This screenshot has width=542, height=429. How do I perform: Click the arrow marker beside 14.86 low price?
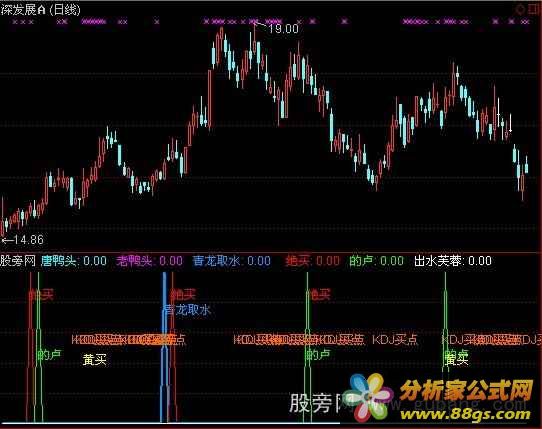pyautogui.click(x=7, y=240)
